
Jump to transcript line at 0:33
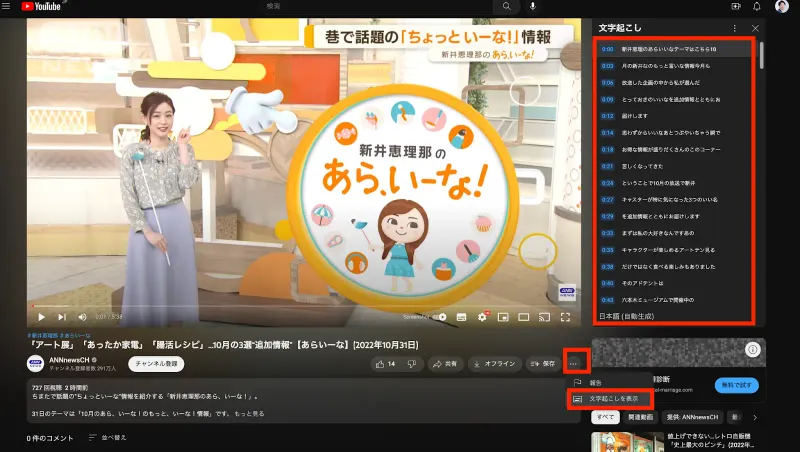[674, 233]
